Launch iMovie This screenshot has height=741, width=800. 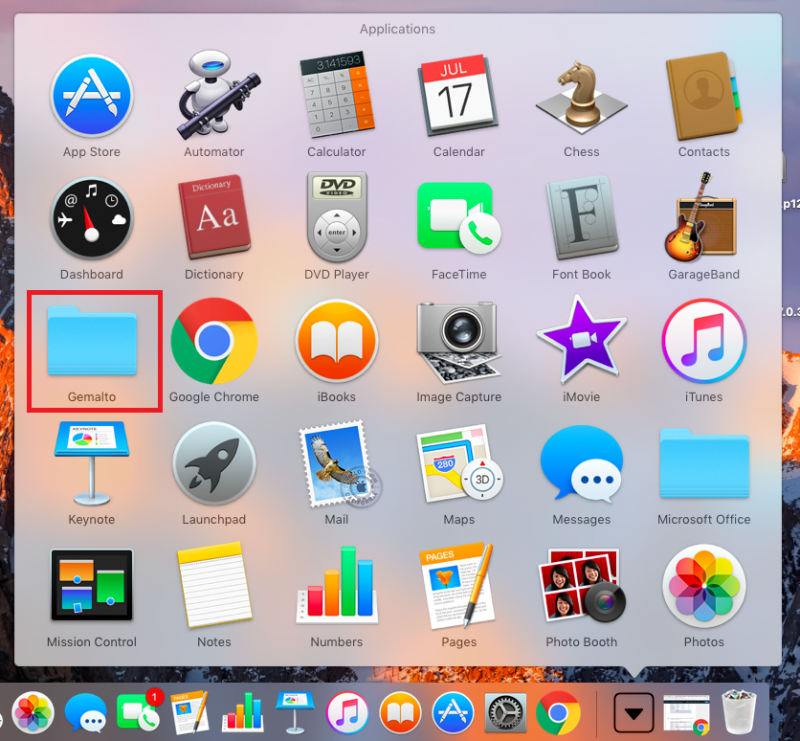[x=581, y=340]
